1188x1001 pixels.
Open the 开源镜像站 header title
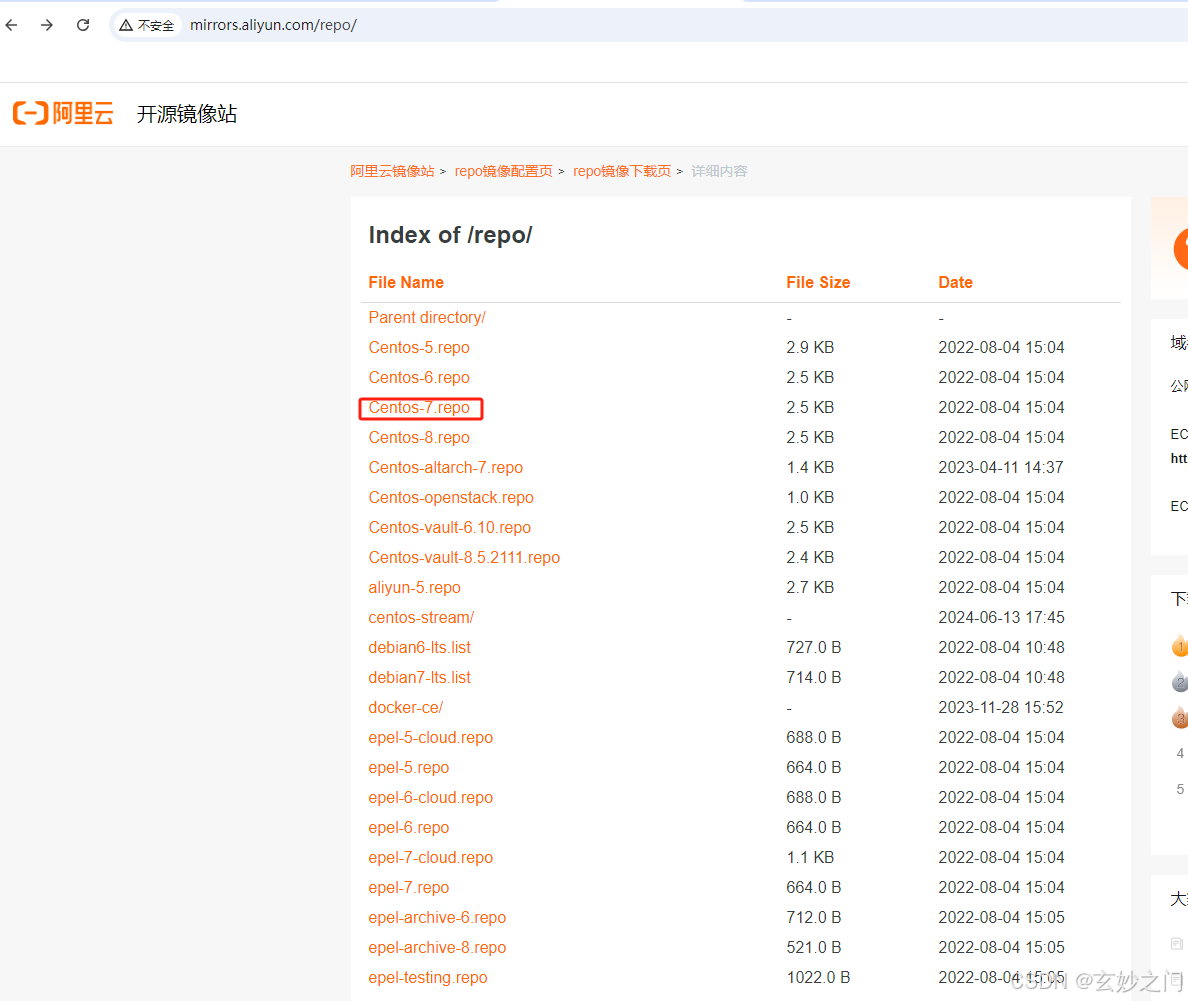click(186, 114)
